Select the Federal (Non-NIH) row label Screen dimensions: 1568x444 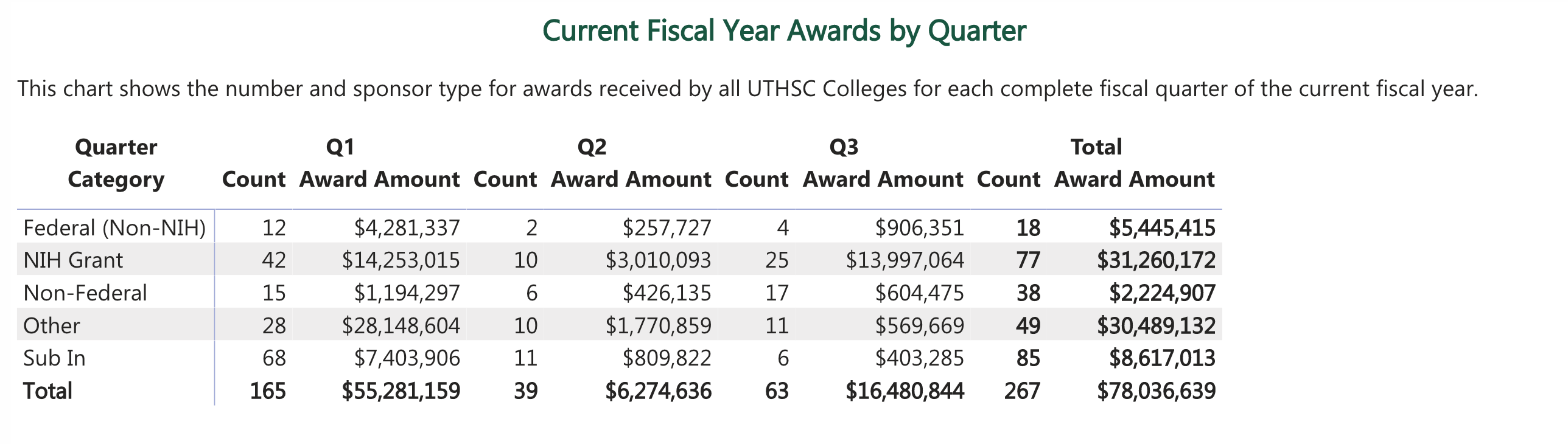pyautogui.click(x=114, y=228)
